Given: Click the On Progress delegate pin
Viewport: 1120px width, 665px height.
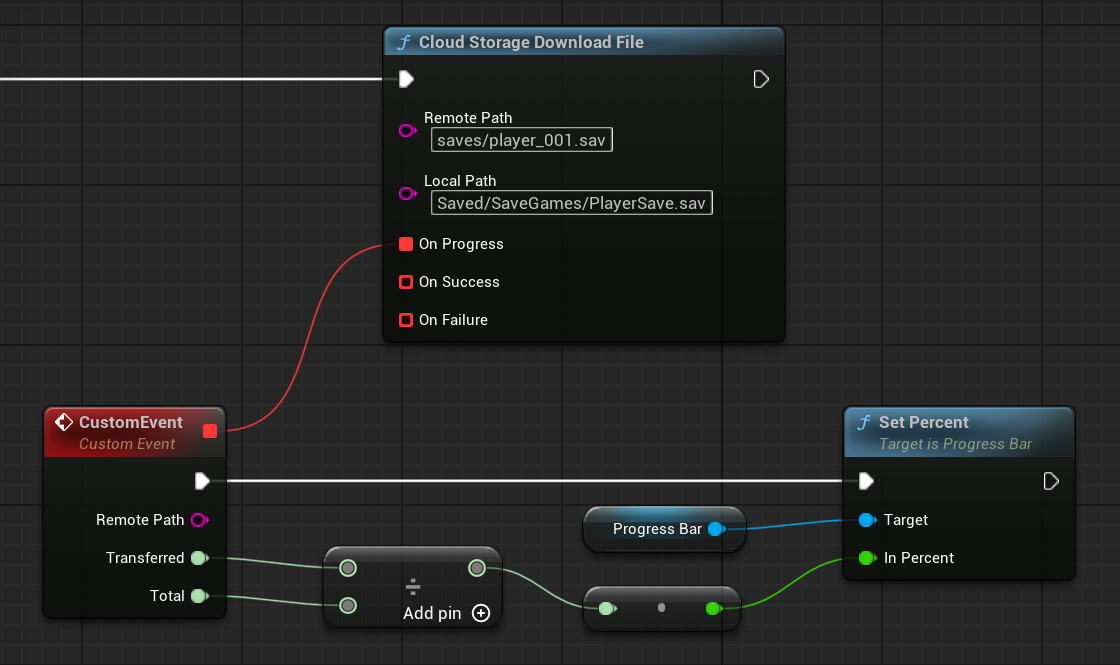Looking at the screenshot, I should point(406,244).
